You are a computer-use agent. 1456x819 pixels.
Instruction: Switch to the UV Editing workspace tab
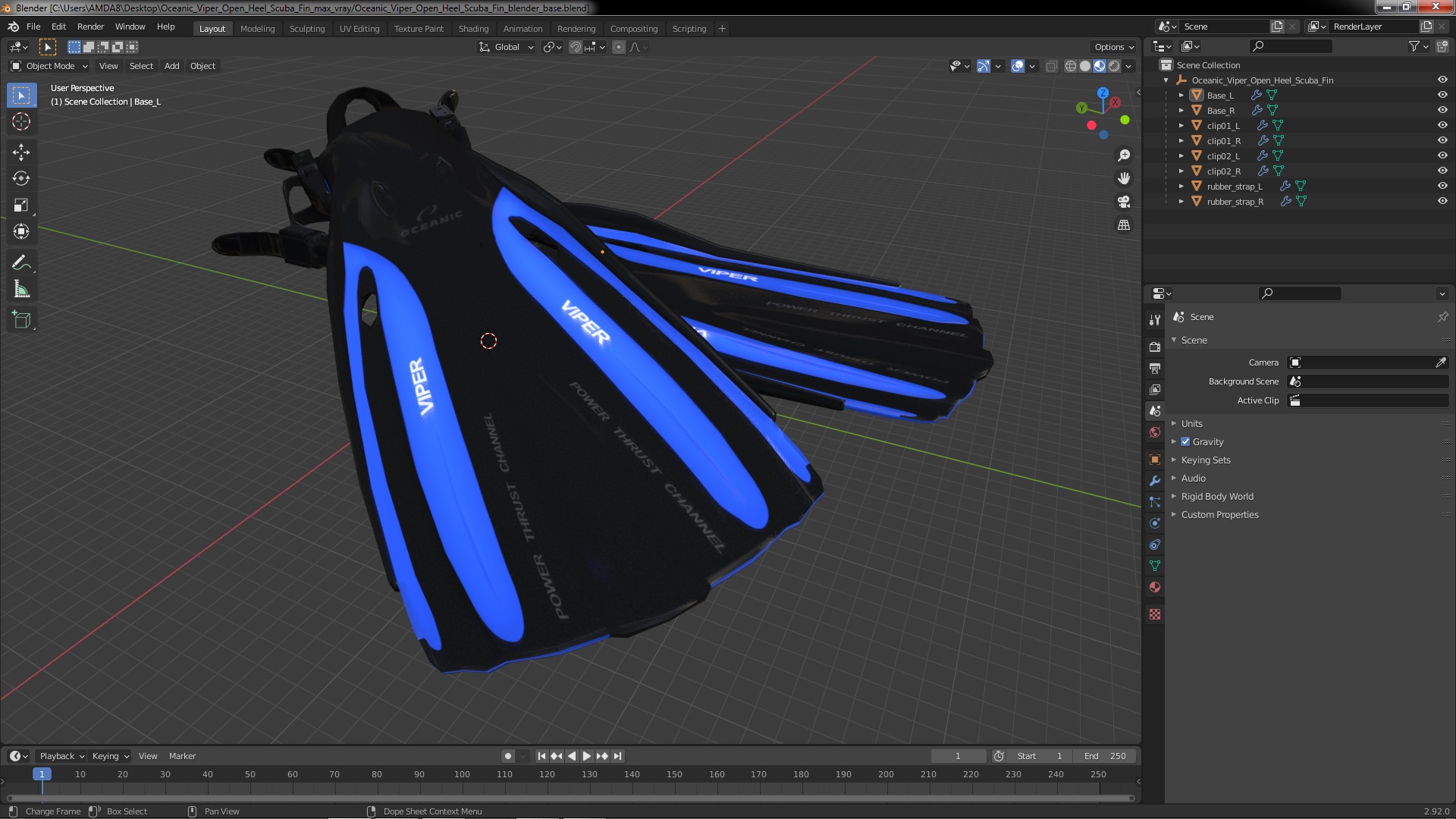click(x=359, y=29)
